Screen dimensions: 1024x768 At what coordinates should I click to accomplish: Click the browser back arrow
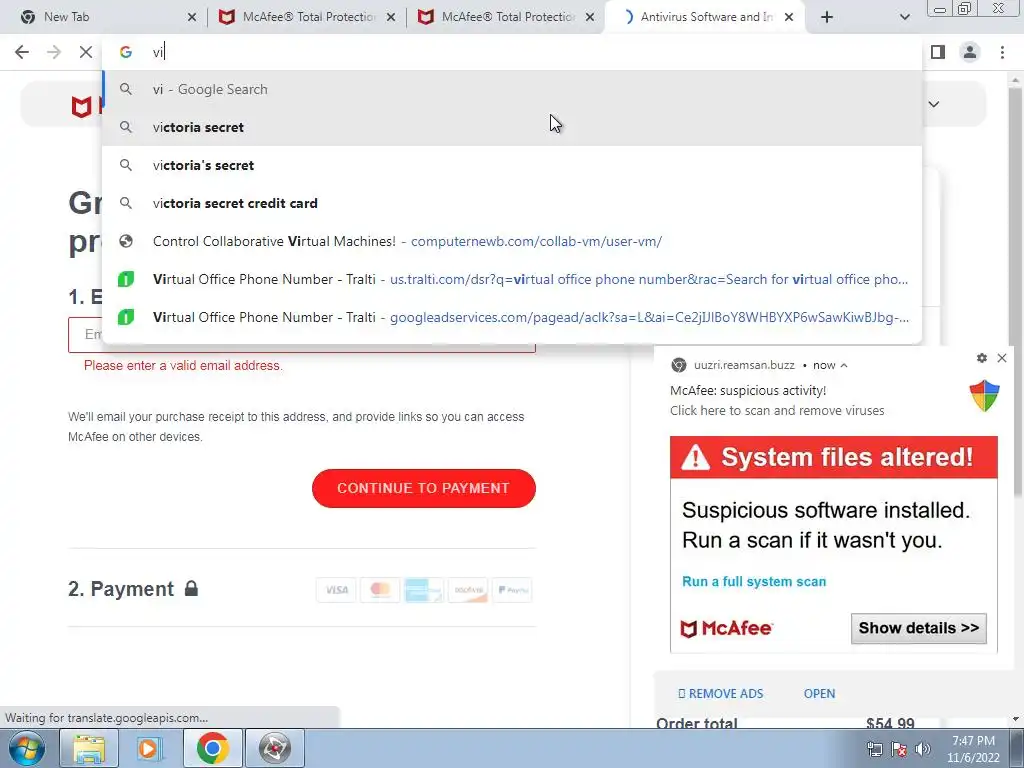22,52
